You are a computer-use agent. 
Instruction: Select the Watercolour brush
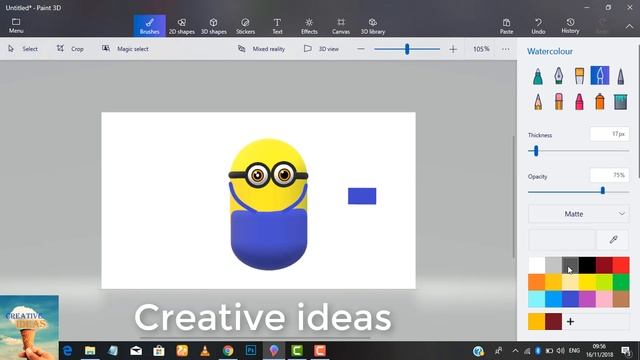pyautogui.click(x=600, y=76)
